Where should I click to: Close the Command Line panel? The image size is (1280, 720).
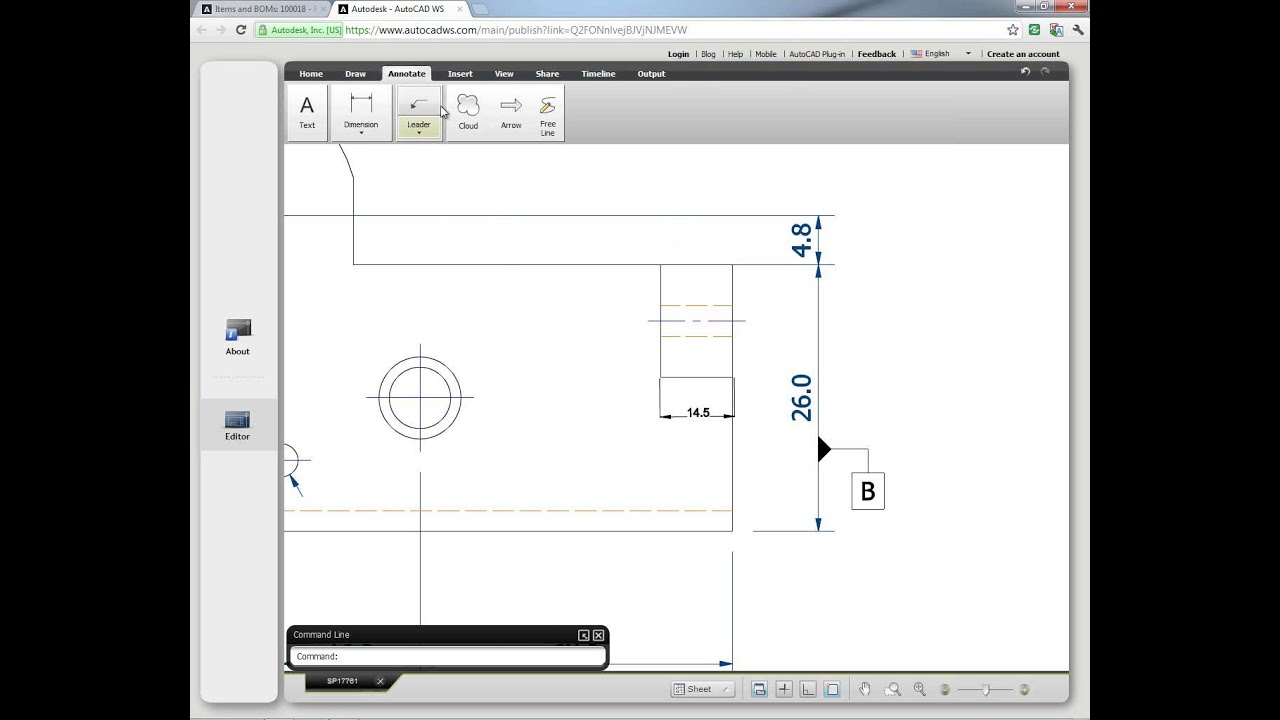pos(598,635)
